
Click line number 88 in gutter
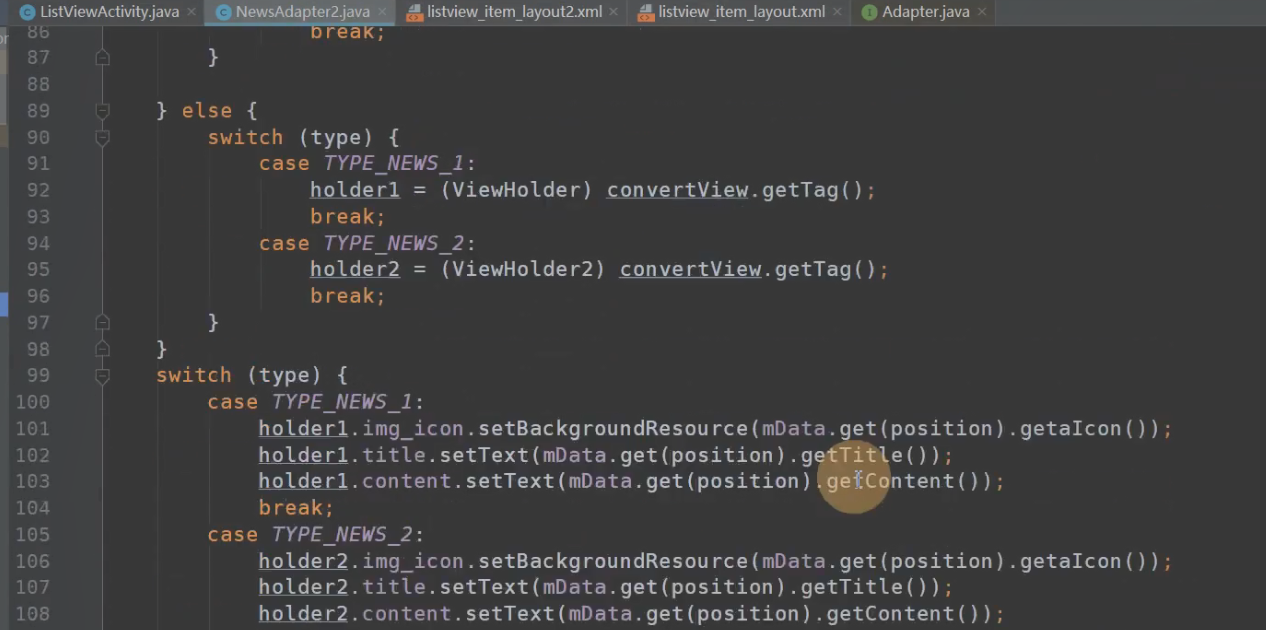point(38,84)
